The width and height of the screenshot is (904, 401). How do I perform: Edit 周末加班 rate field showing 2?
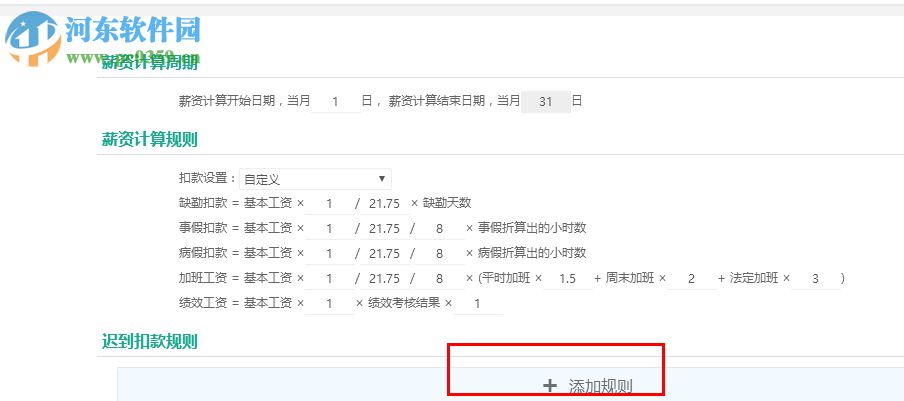692,278
